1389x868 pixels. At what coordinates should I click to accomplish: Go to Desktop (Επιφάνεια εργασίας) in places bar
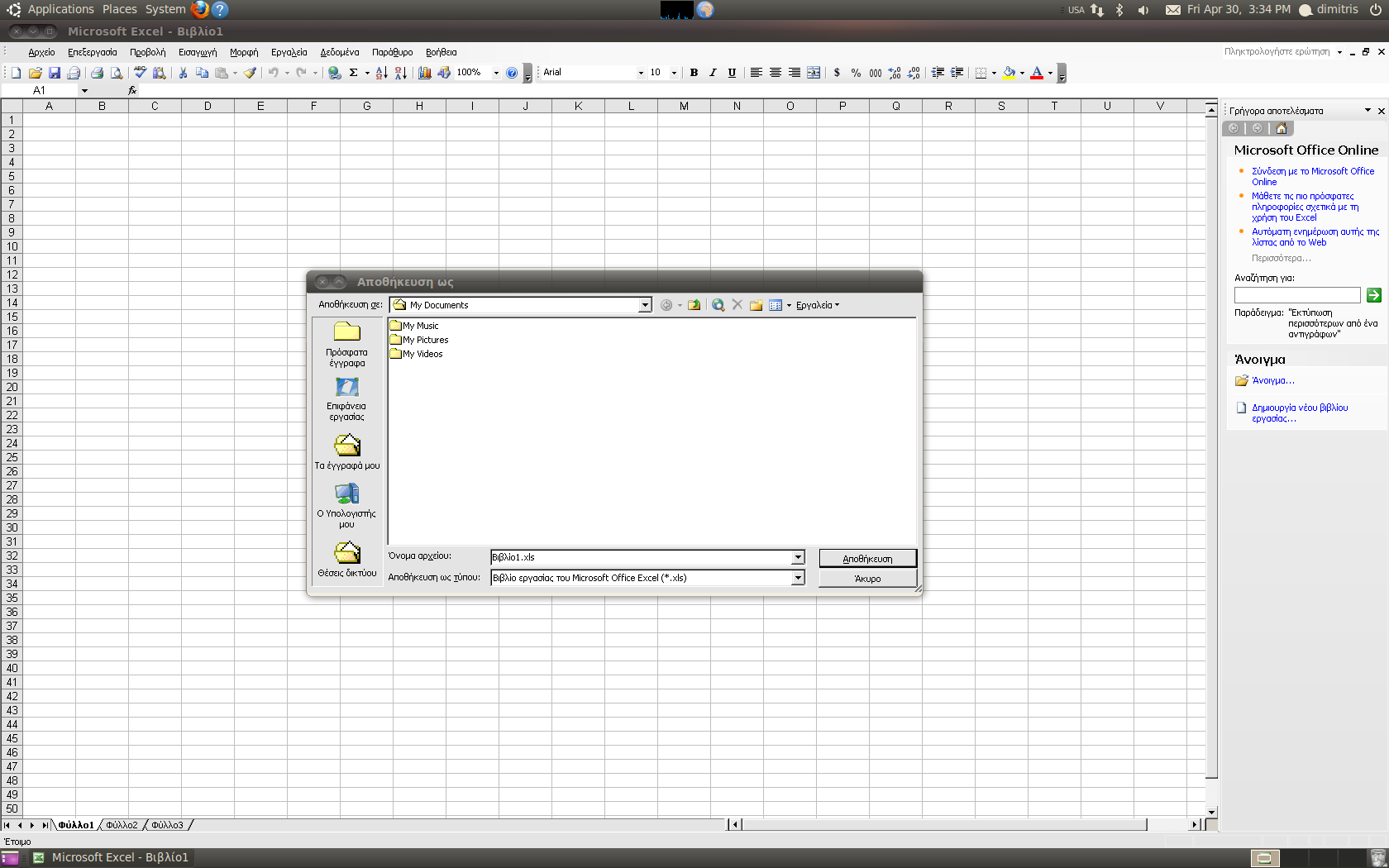346,399
